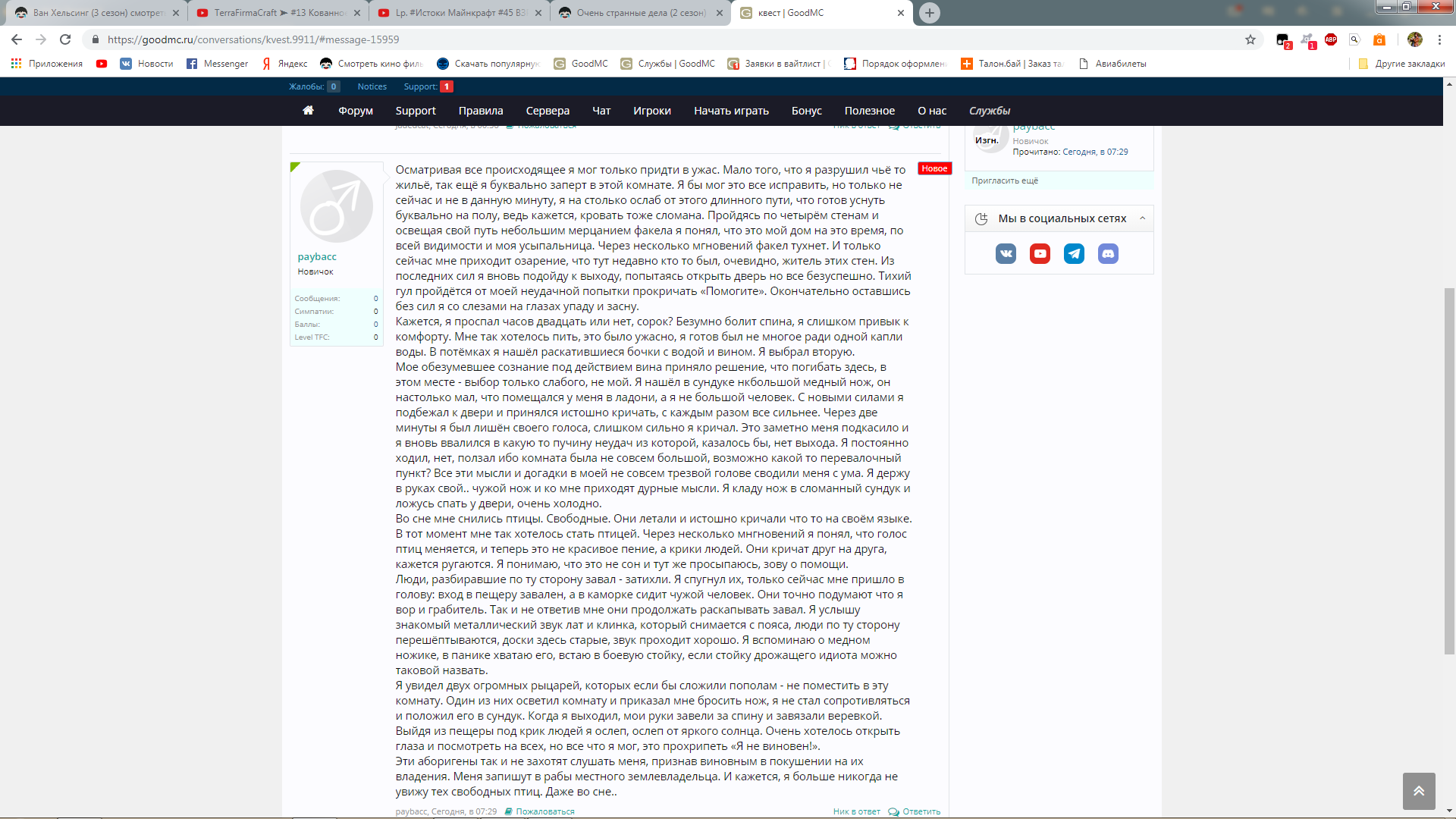Screen dimensions: 1456x819
Task: Open the YouTube social icon
Action: 1040,254
